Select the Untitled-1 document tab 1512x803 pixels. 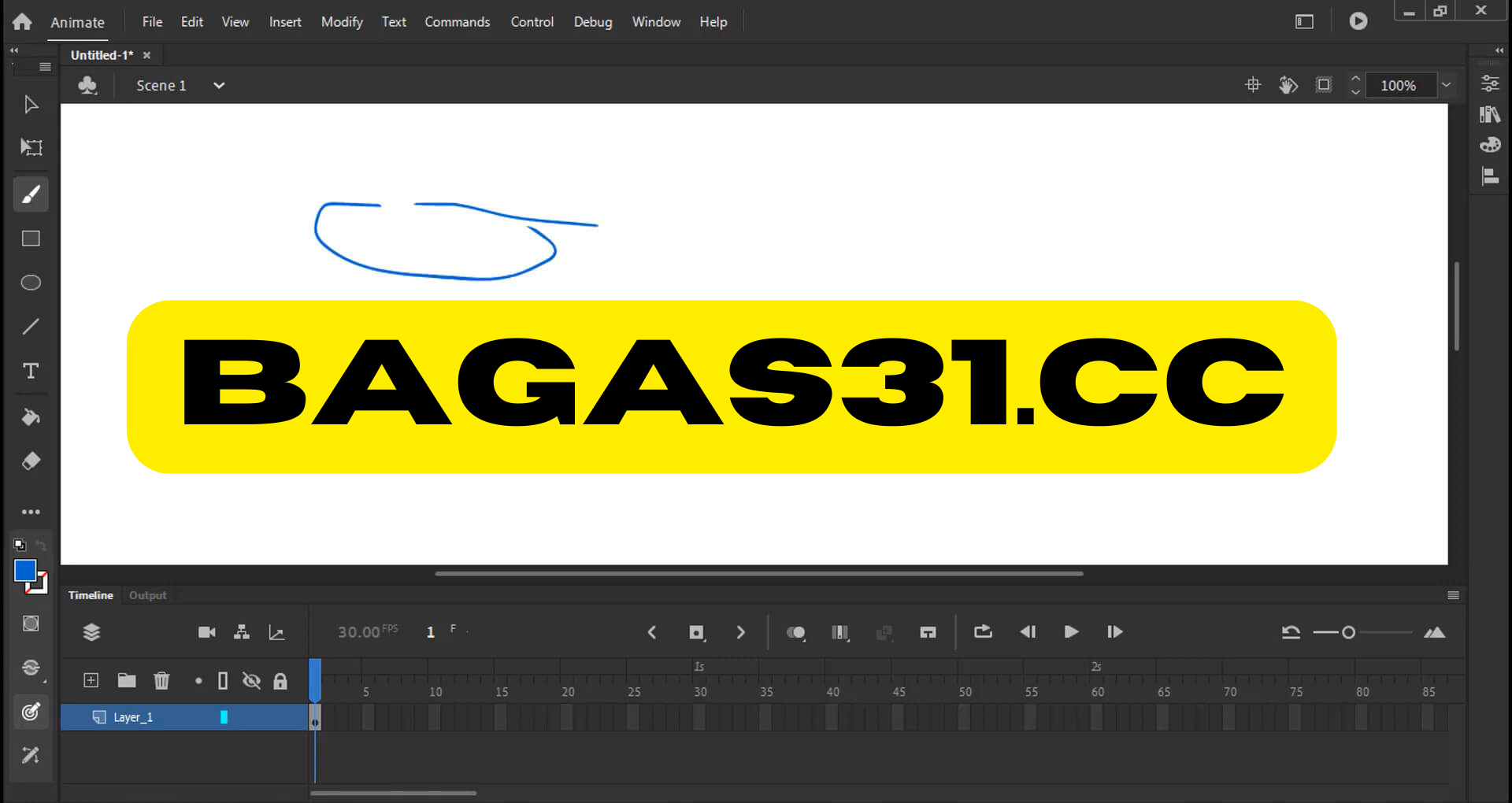[102, 55]
